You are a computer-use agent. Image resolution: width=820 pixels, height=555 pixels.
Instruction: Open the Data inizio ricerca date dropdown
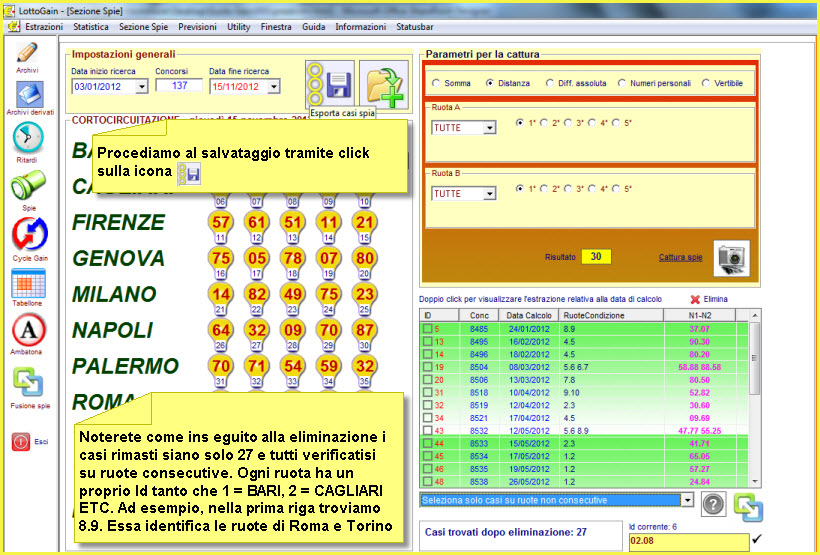click(142, 87)
